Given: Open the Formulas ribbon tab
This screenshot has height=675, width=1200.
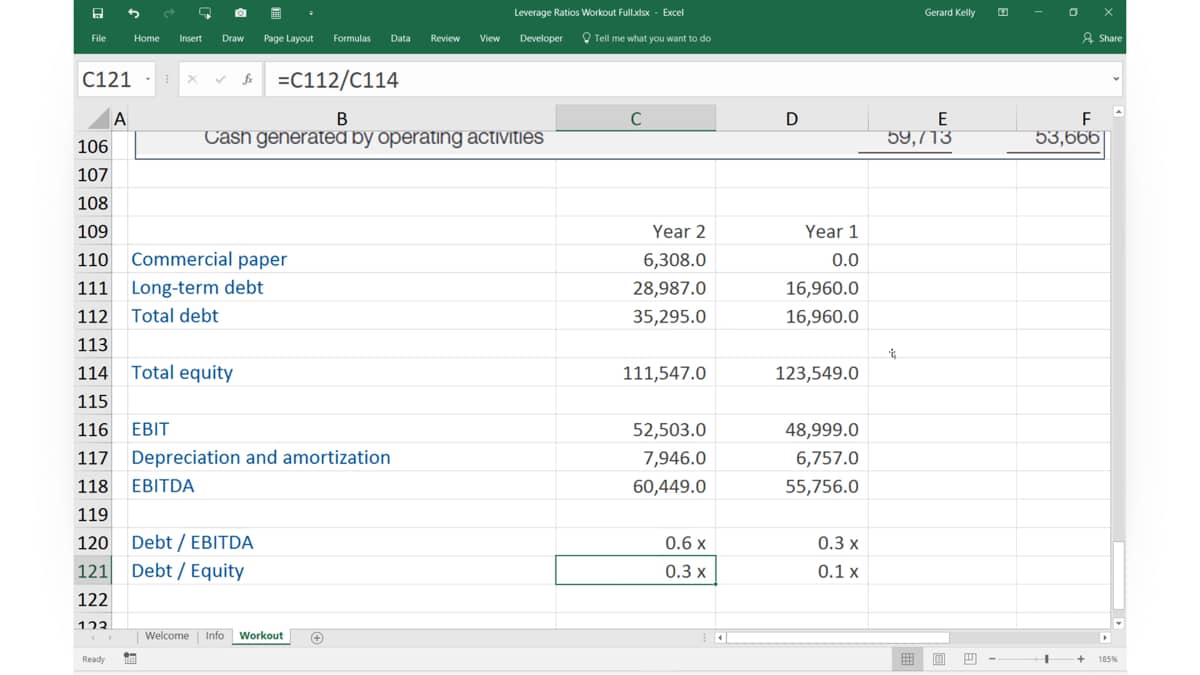Looking at the screenshot, I should [352, 38].
